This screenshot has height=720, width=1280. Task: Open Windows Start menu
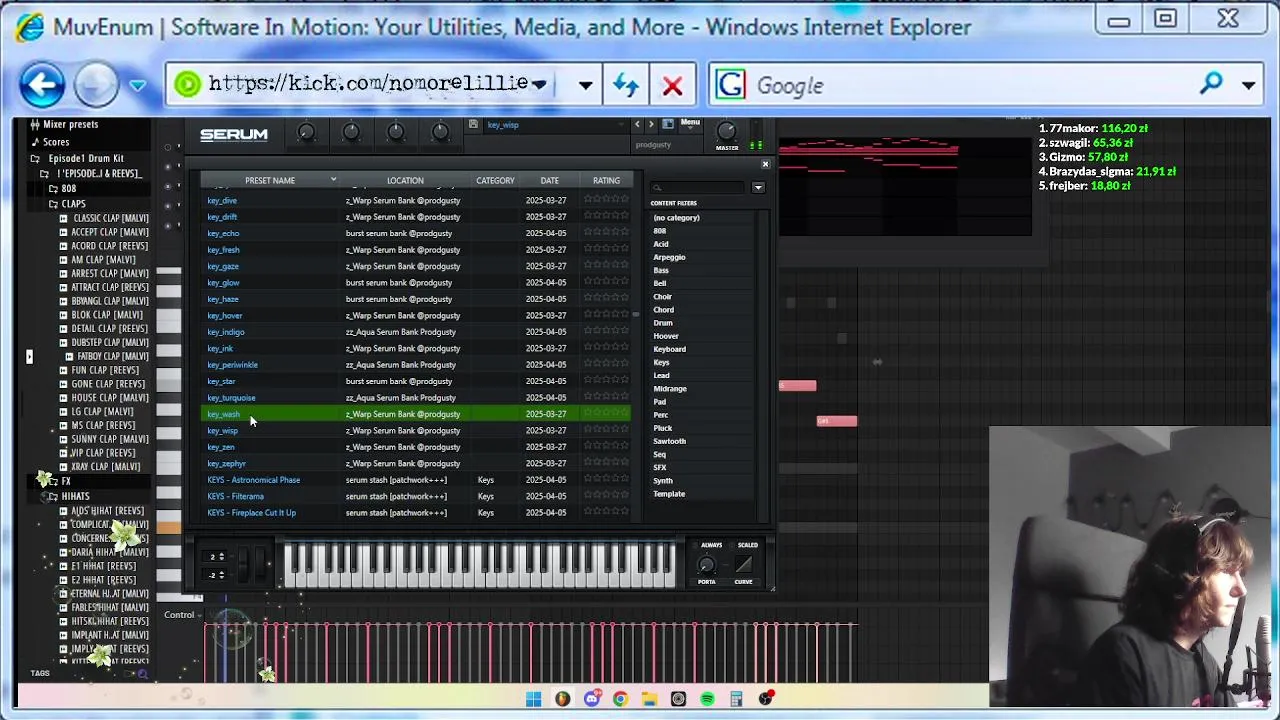click(533, 699)
